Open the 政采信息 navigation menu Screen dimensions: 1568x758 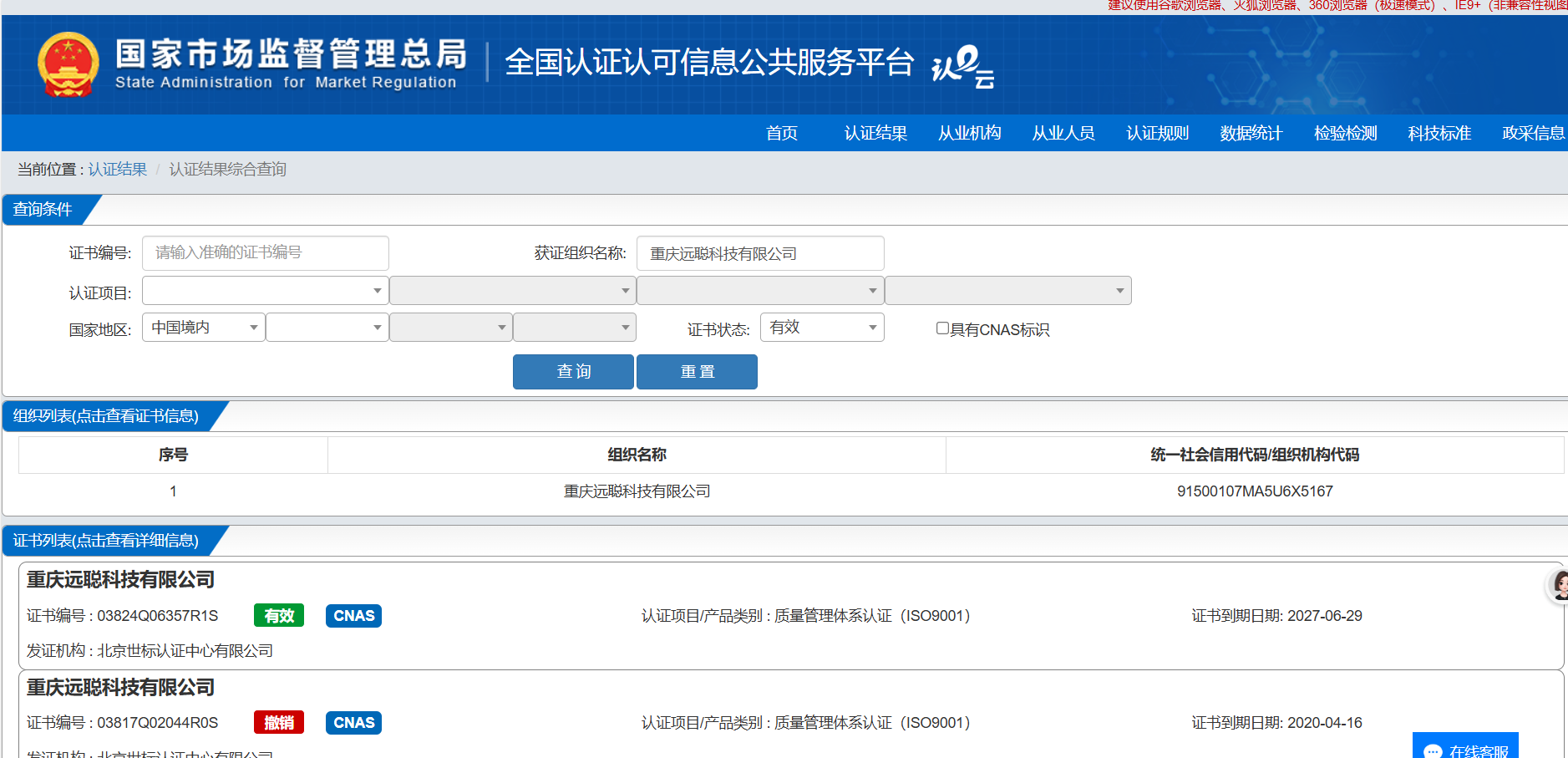tap(1534, 133)
